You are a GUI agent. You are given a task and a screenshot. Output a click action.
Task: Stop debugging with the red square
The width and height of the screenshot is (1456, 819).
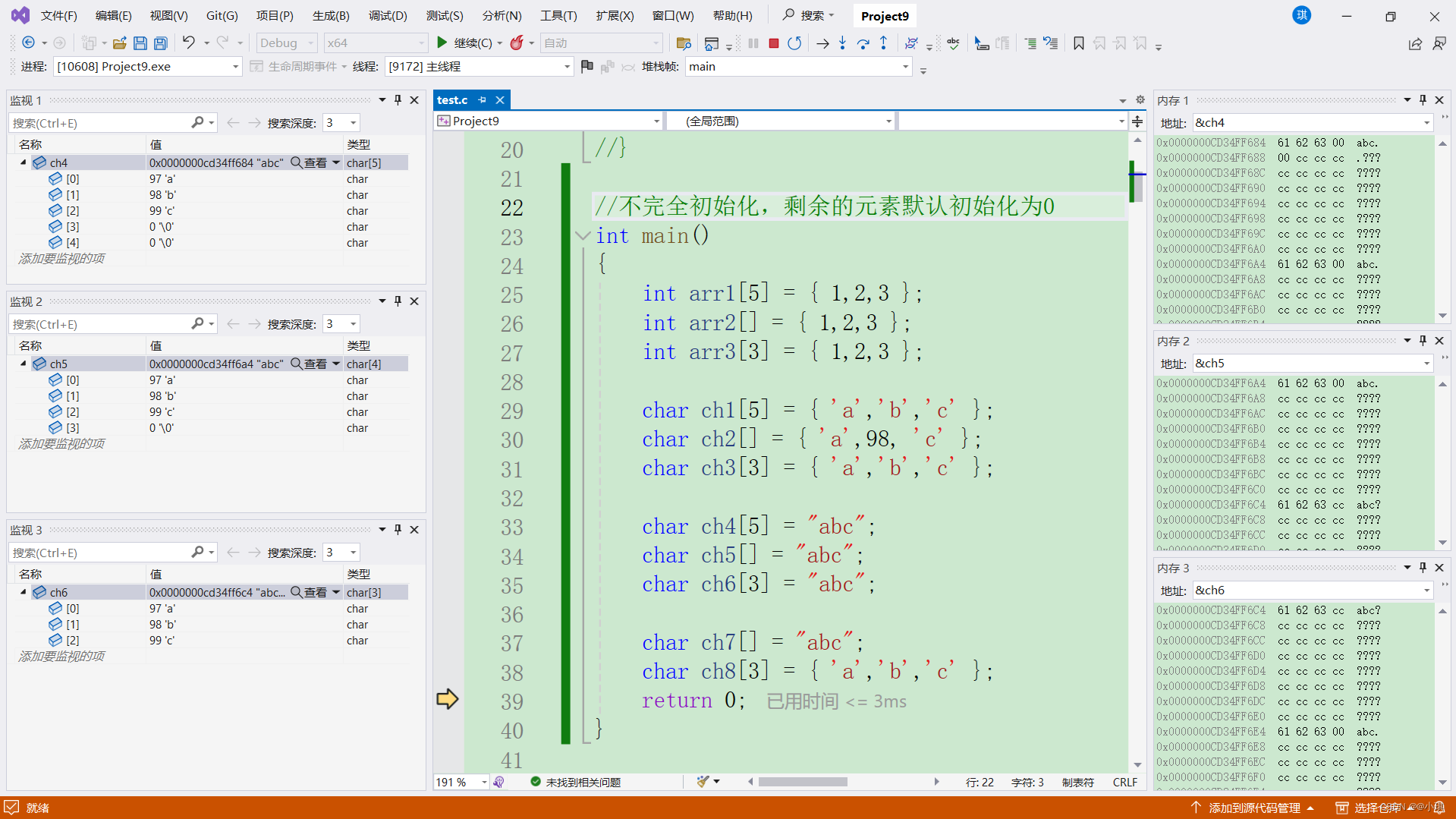(x=774, y=43)
